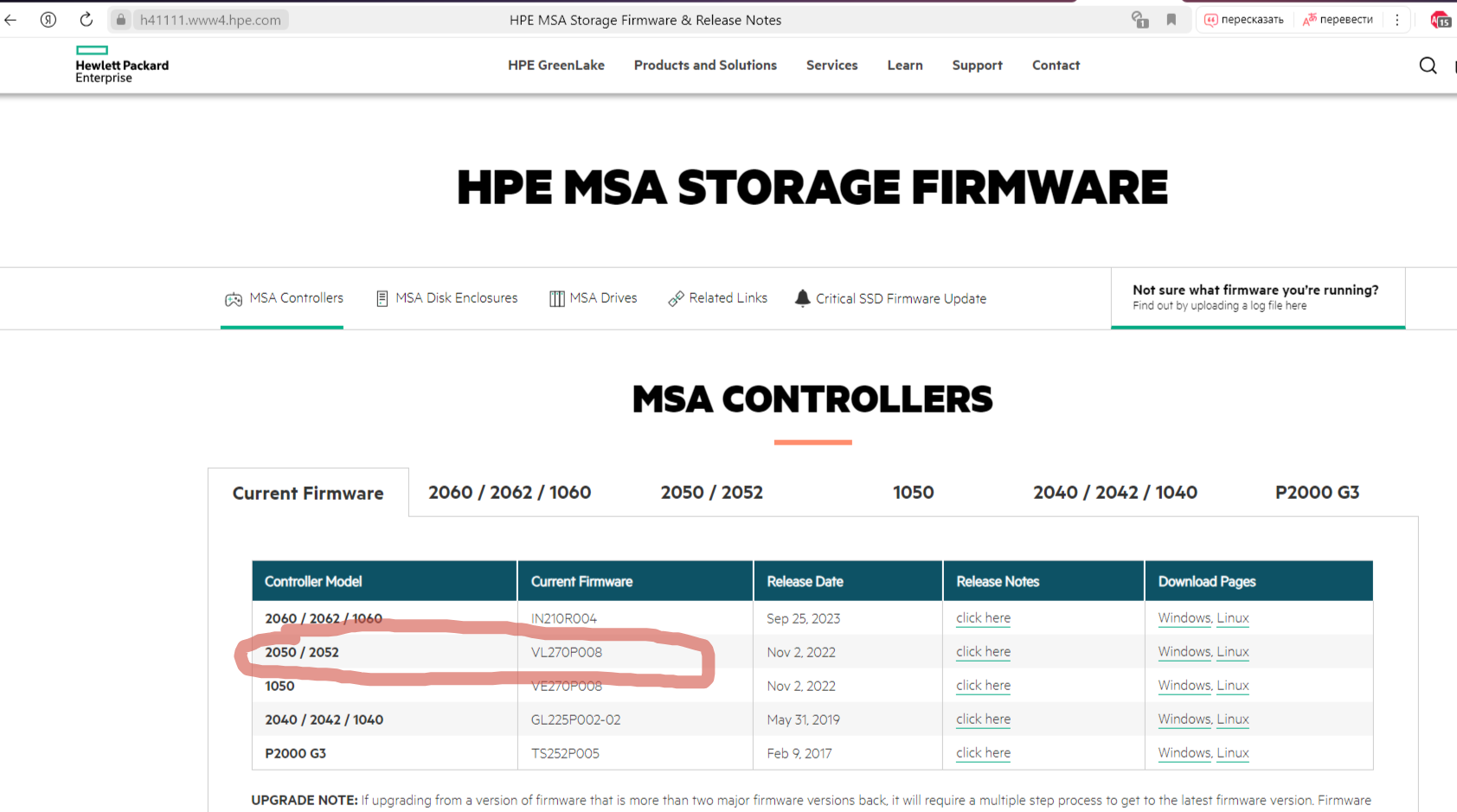Screen dimensions: 1457x812
Task: Open the site search magnifier
Action: pos(1428,66)
